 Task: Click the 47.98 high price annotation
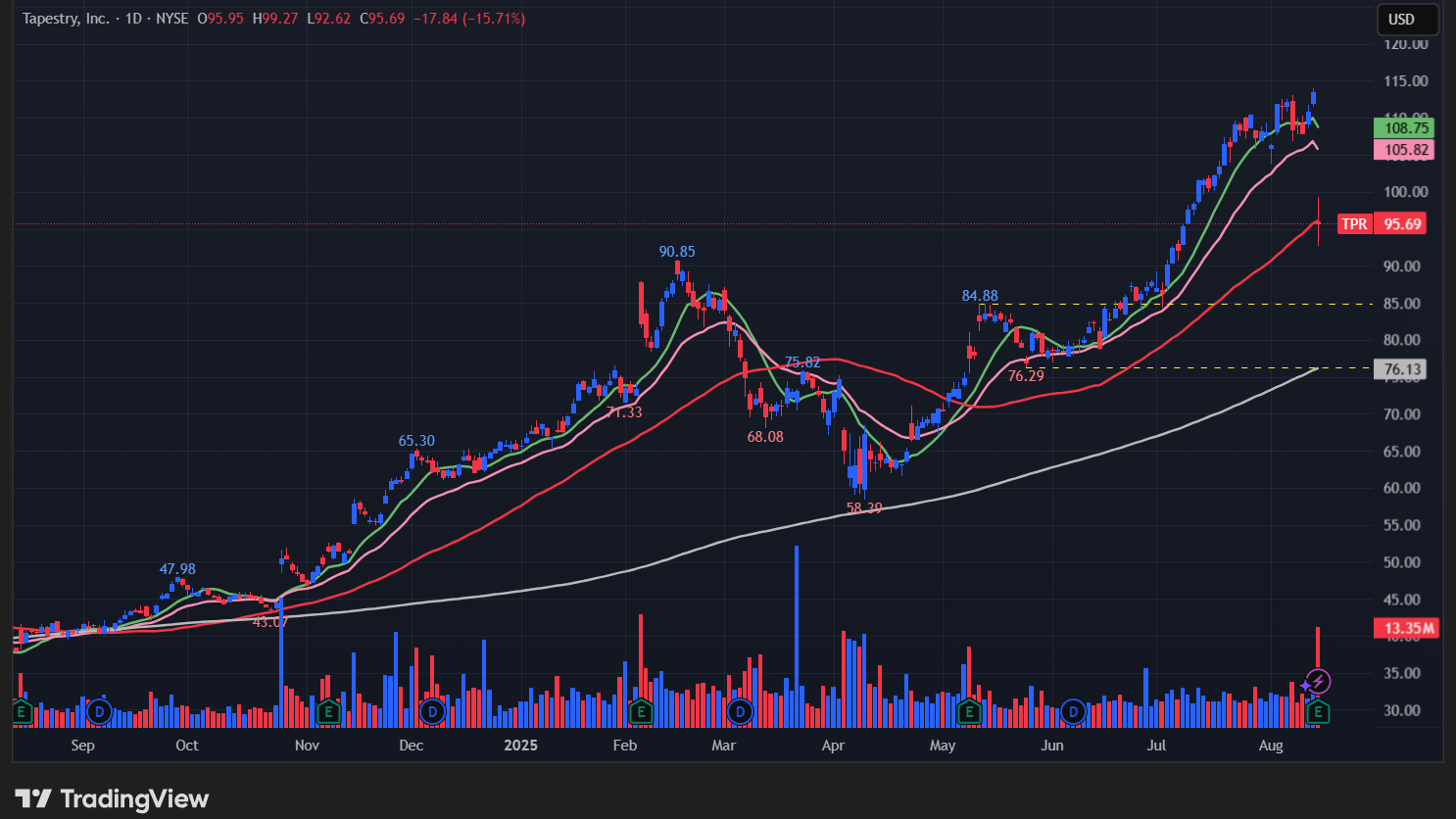tap(177, 569)
